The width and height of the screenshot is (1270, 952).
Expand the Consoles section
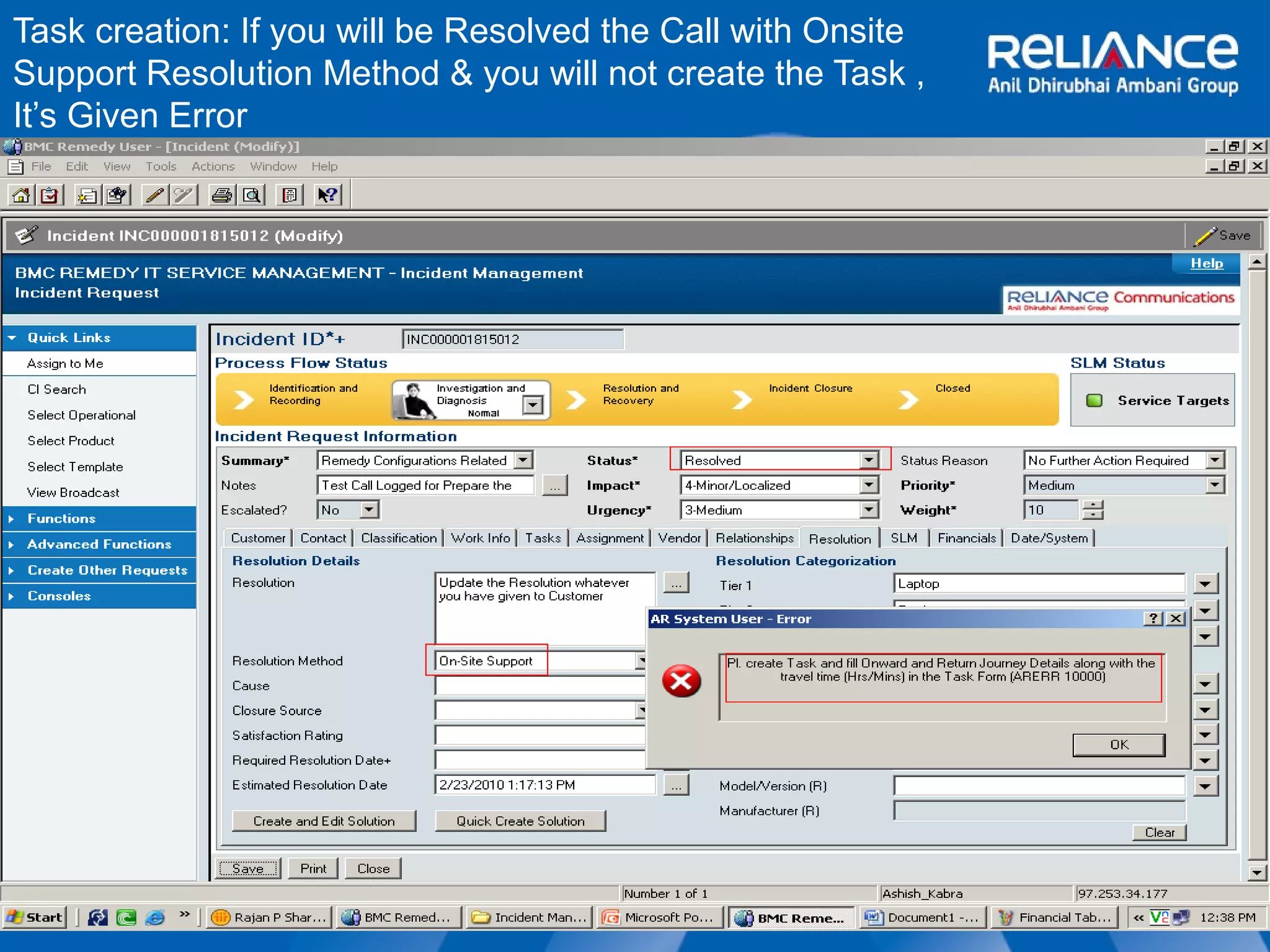click(11, 596)
